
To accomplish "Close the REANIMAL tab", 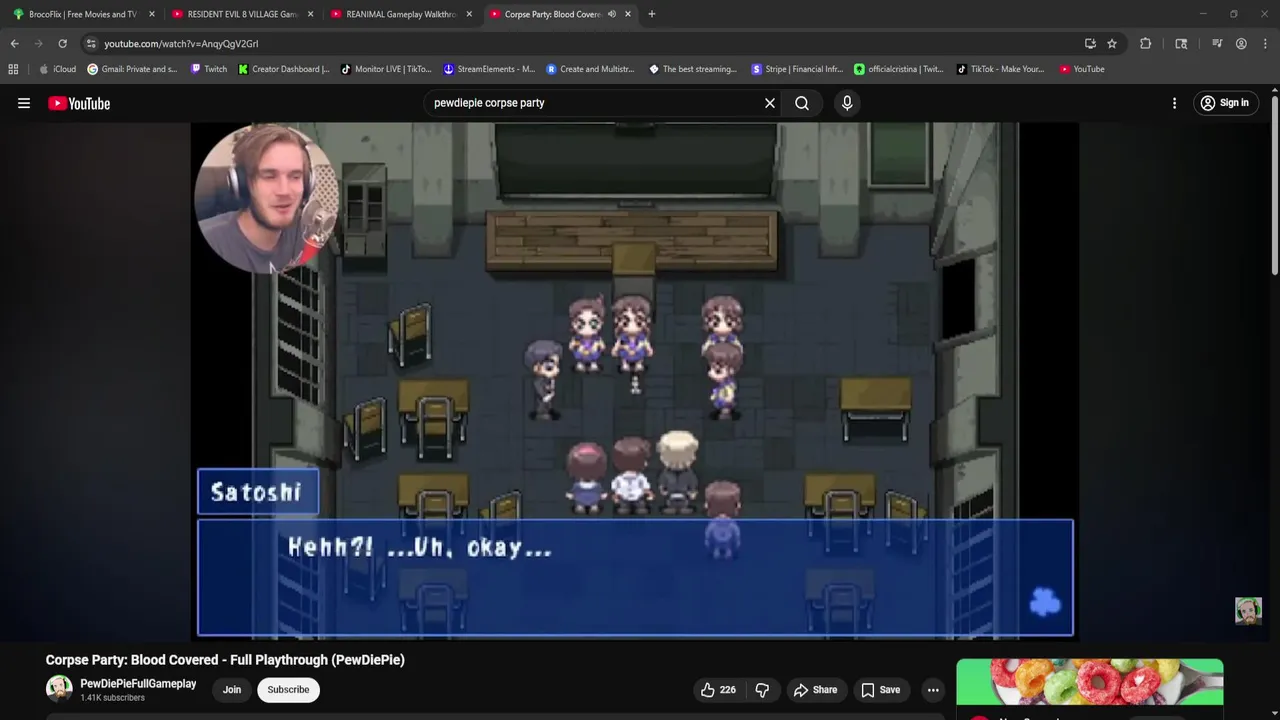I will click(x=469, y=14).
